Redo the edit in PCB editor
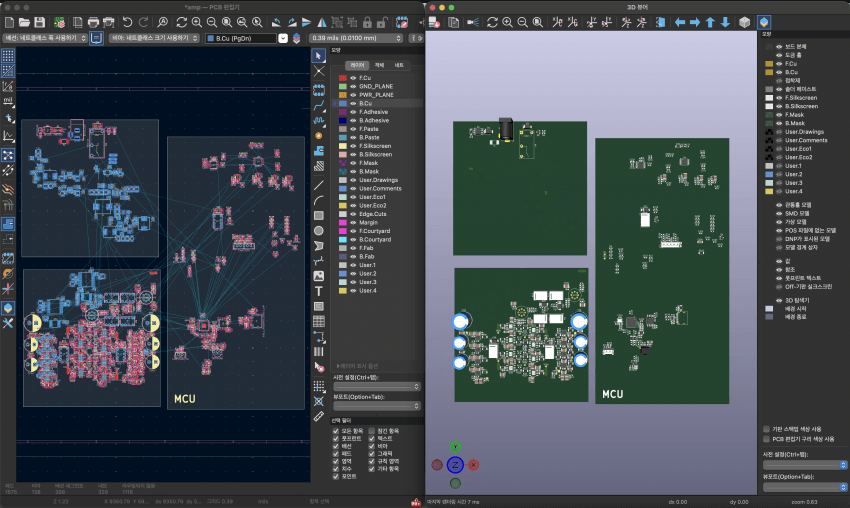The height and width of the screenshot is (508, 850). (143, 22)
